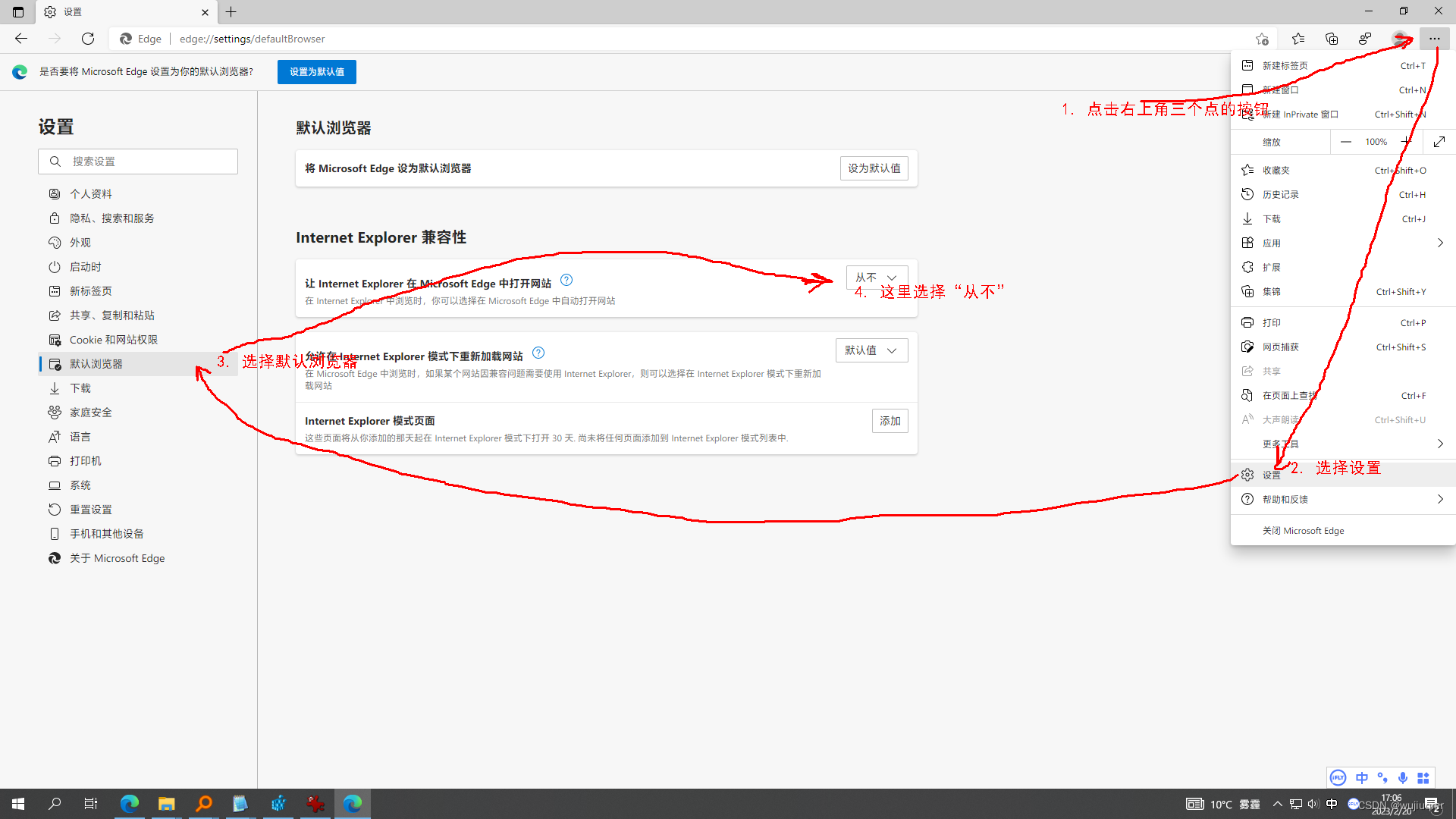Select 默认浏览器 in the sidebar

138,364
